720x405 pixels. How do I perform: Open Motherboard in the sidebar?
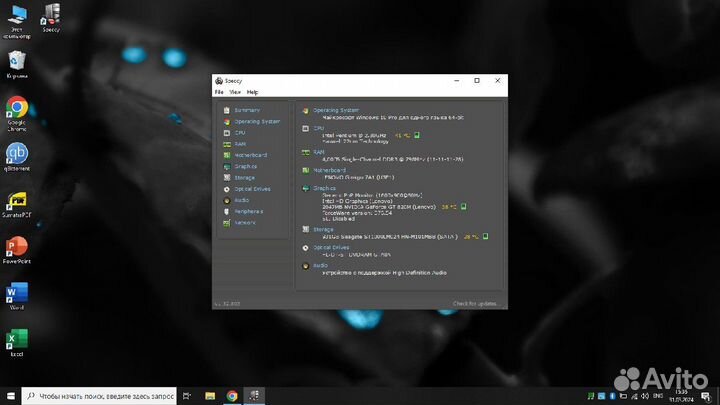(x=251, y=155)
